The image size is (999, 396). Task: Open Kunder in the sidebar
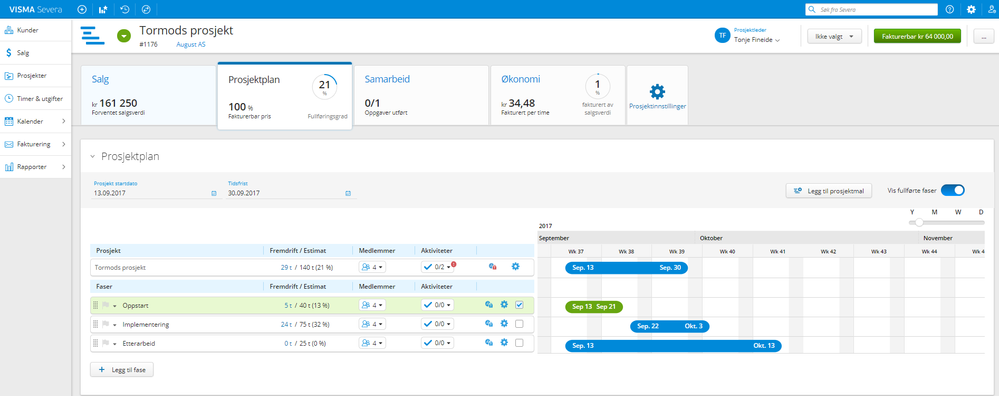pos(35,30)
